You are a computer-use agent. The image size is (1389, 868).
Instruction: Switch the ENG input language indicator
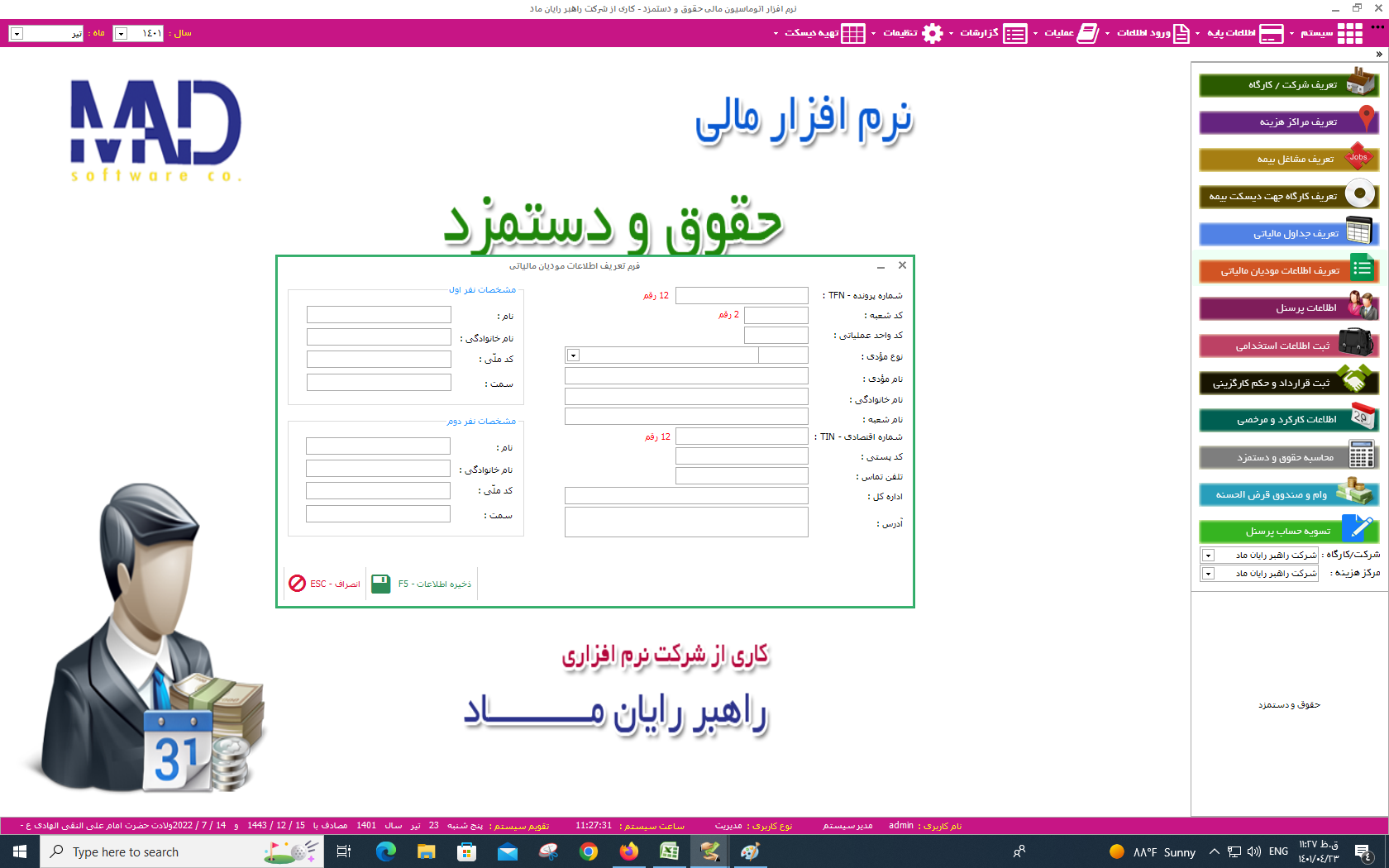click(x=1278, y=851)
